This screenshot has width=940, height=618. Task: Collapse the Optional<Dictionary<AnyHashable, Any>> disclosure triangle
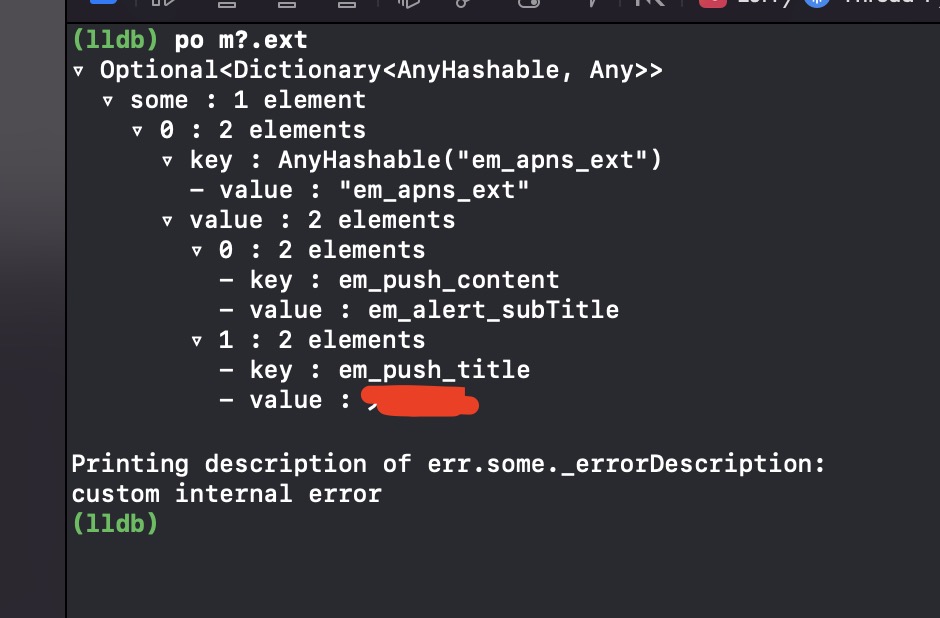coord(78,71)
